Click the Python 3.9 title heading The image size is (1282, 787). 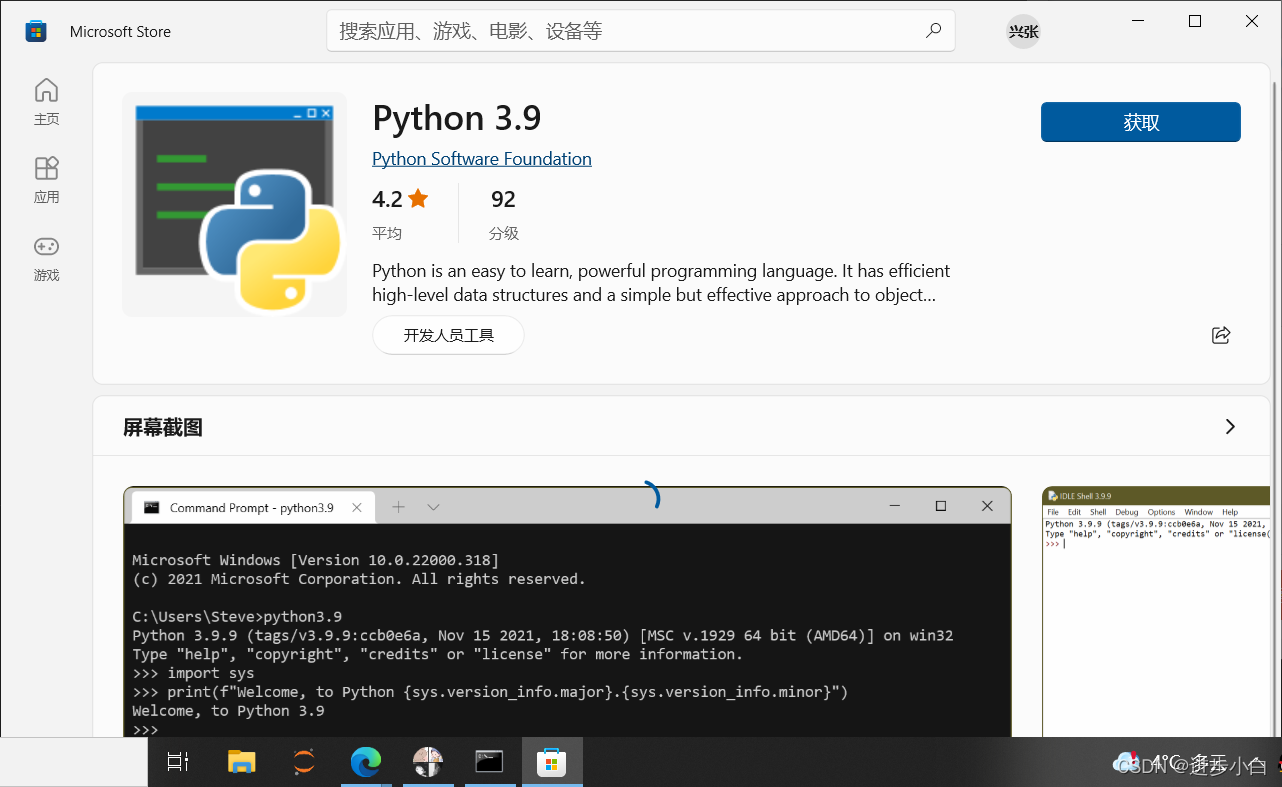[x=457, y=118]
